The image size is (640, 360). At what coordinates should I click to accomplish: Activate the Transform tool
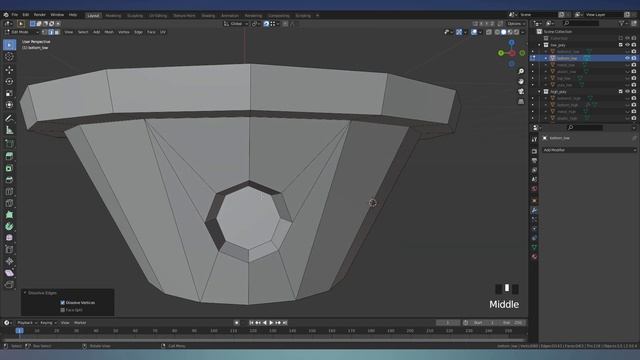pyautogui.click(x=9, y=105)
